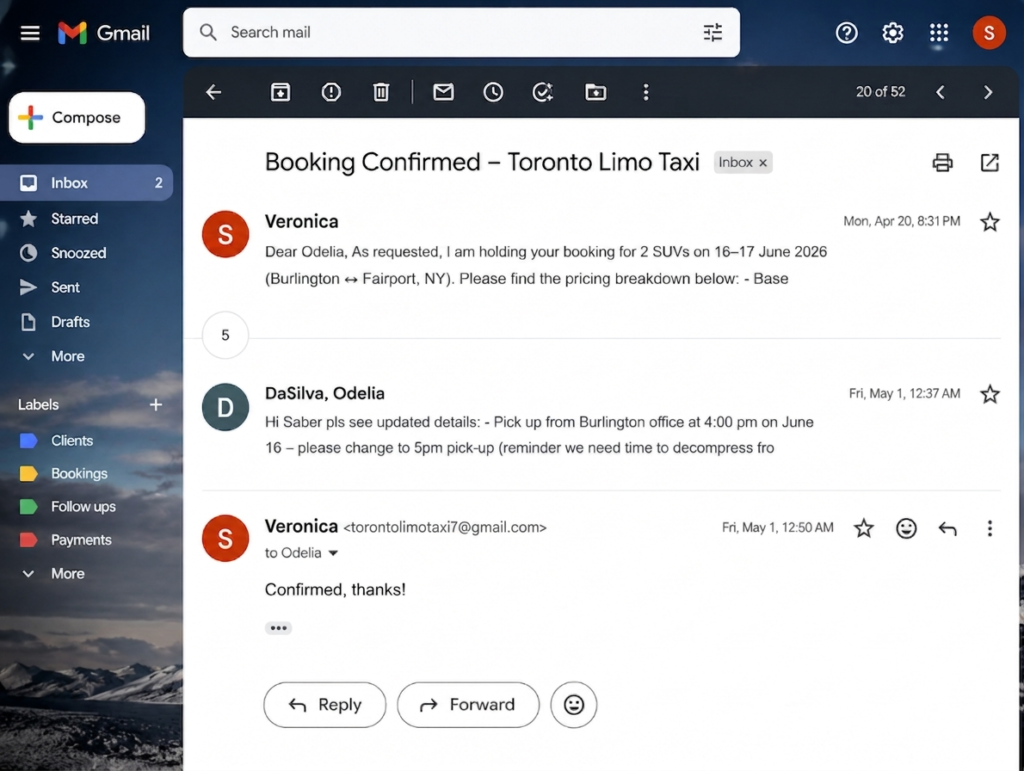Open toolbar More options menu
1024x771 pixels.
[x=646, y=92]
